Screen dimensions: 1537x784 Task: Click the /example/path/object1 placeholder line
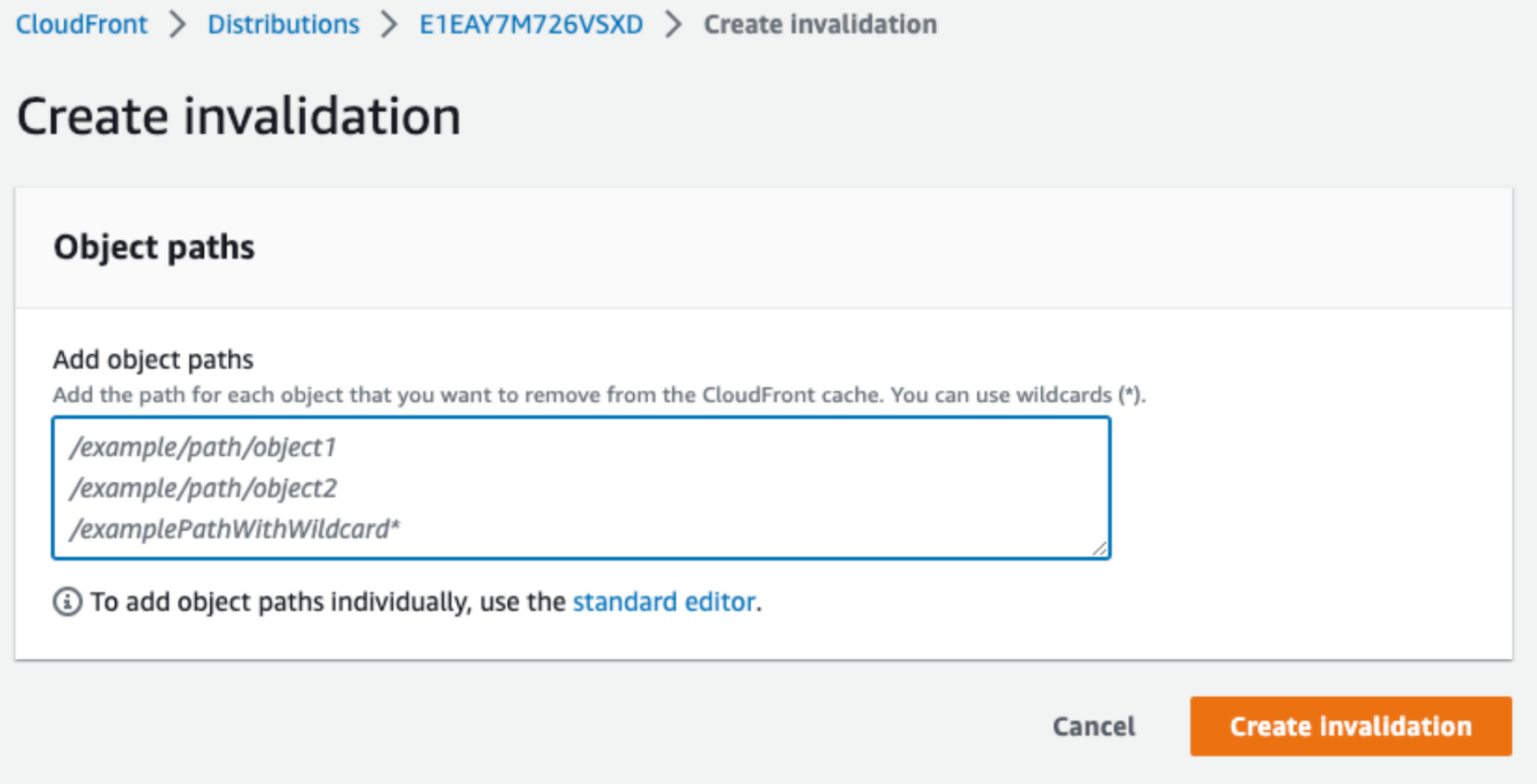[205, 447]
